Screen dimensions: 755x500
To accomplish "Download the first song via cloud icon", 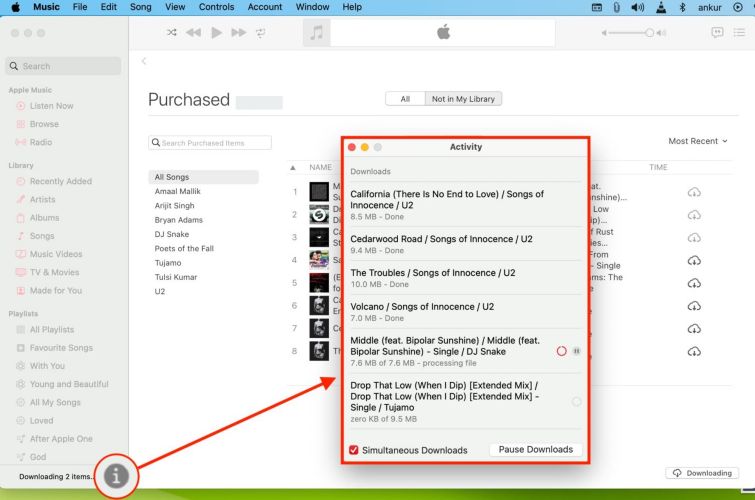I will 694,192.
